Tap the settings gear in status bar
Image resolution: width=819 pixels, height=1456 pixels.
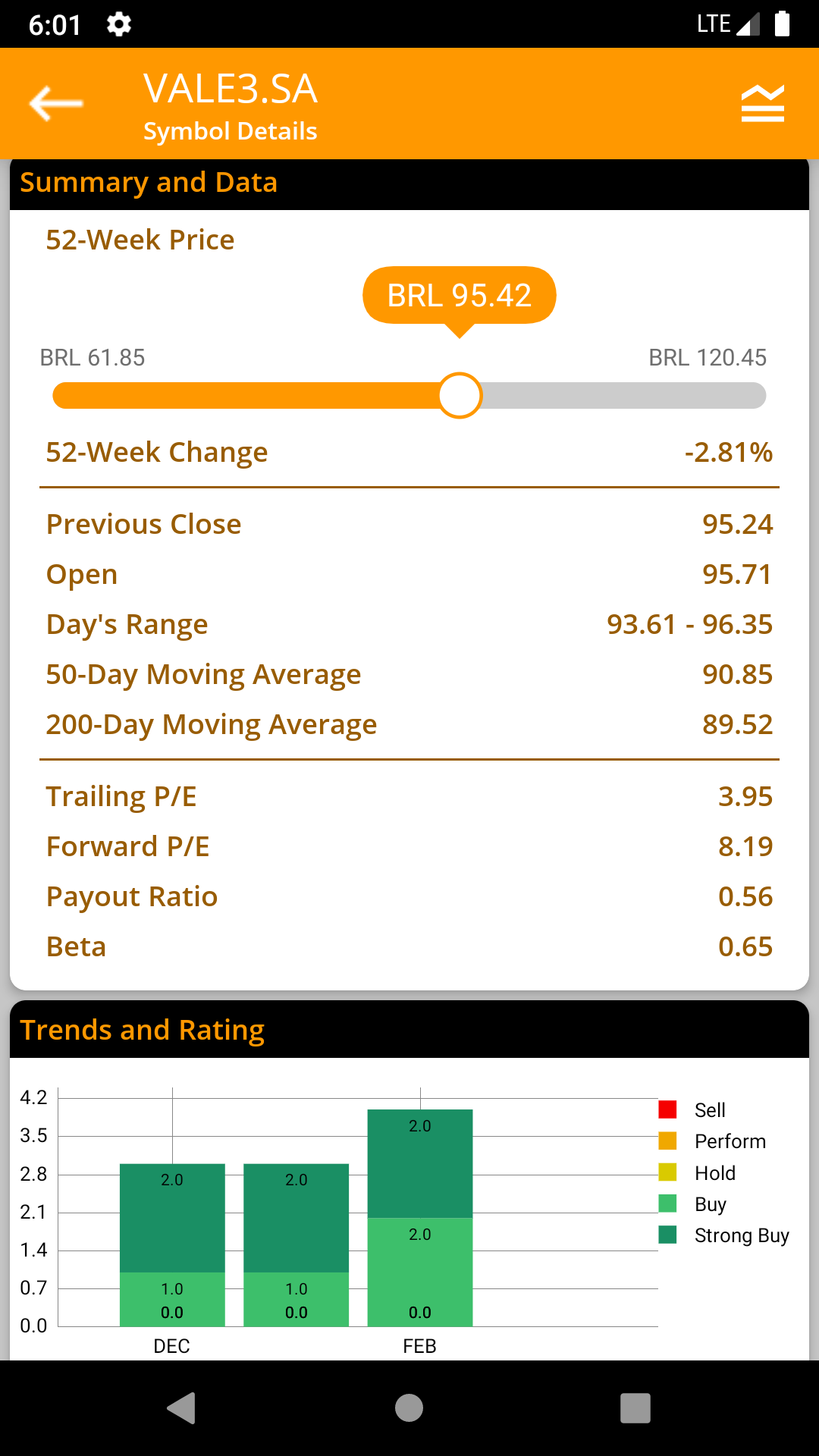point(119,25)
